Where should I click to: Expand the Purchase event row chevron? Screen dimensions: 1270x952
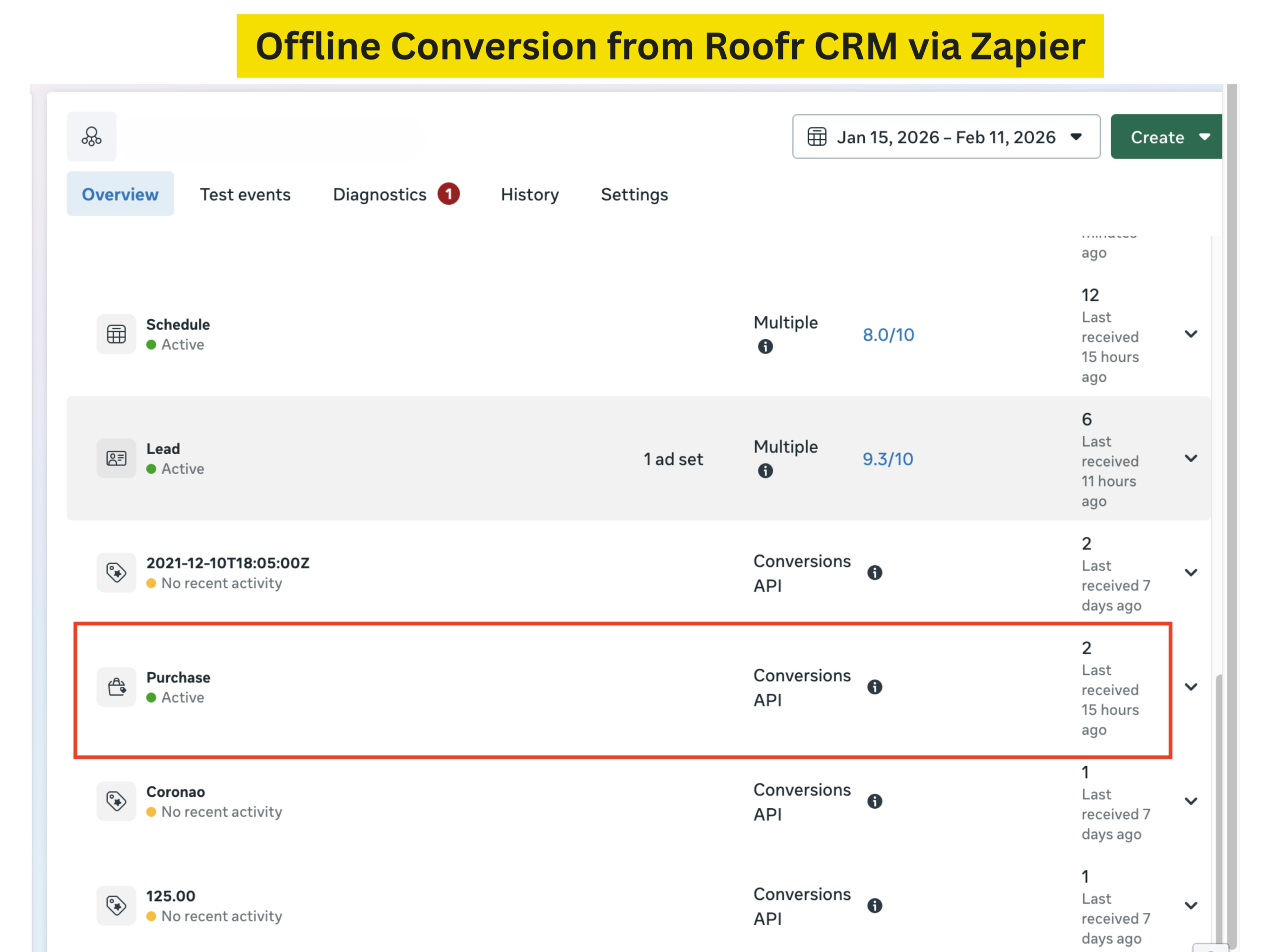[1191, 687]
